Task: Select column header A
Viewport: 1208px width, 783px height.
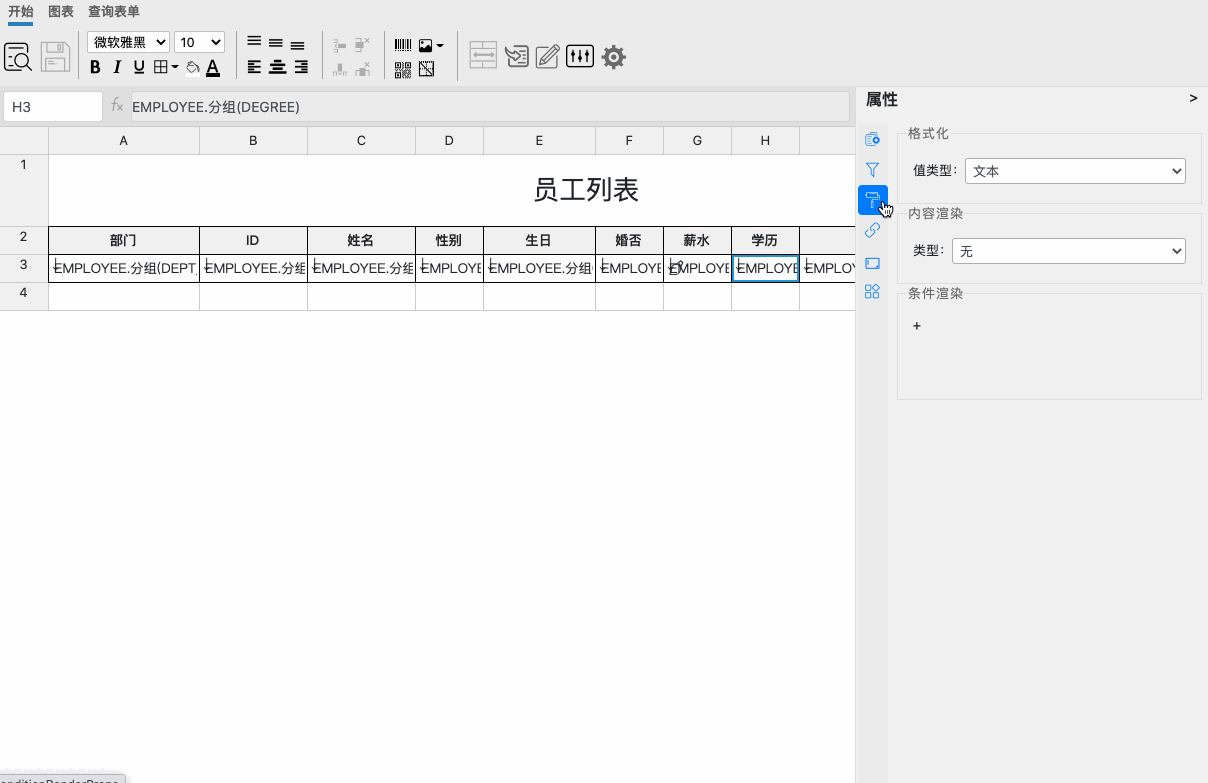Action: tap(124, 141)
